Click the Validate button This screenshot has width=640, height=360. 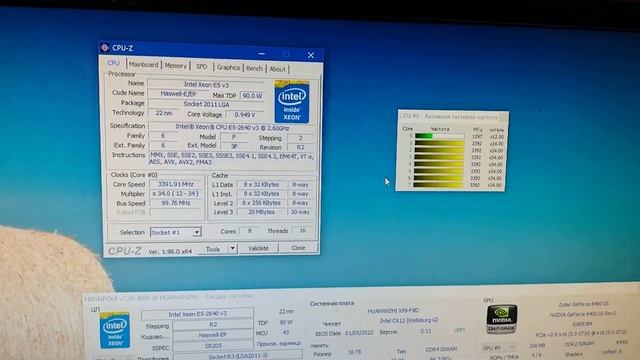[258, 248]
